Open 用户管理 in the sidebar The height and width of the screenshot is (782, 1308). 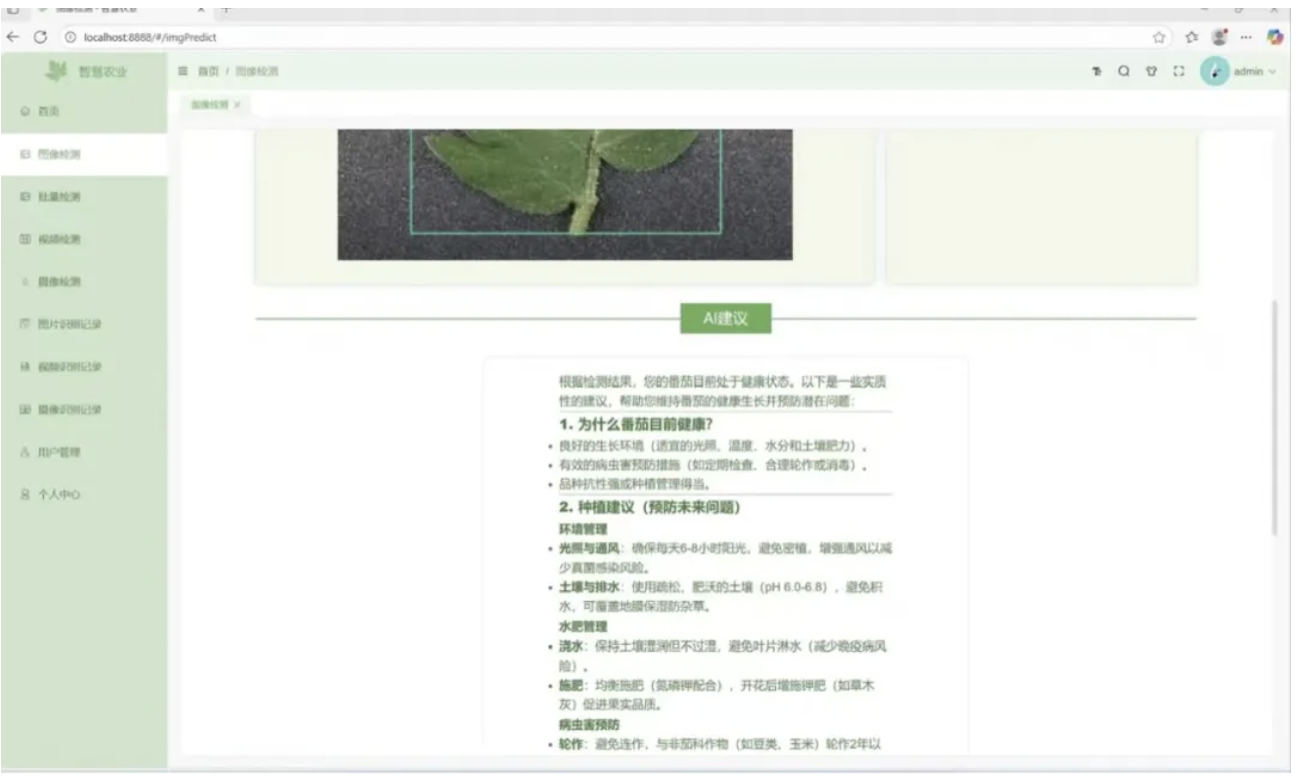coord(84,452)
